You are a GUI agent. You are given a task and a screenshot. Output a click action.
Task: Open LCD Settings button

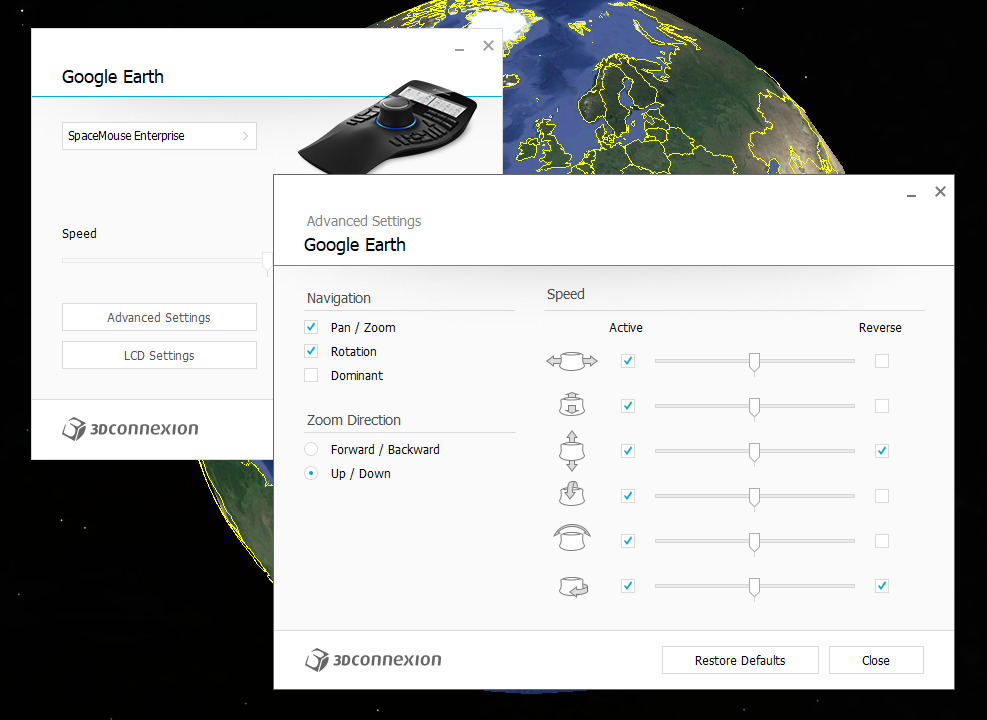coord(159,355)
